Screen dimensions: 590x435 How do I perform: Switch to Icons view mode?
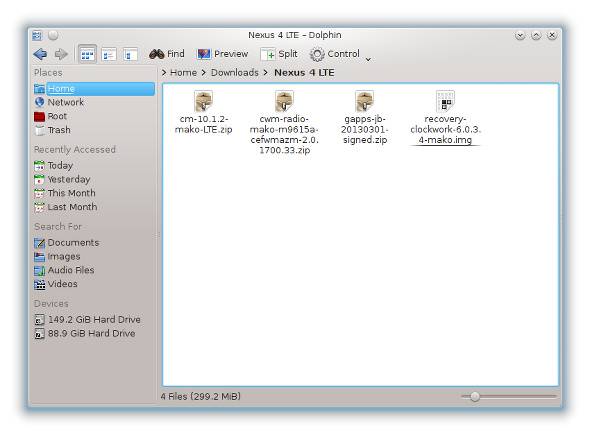click(87, 55)
